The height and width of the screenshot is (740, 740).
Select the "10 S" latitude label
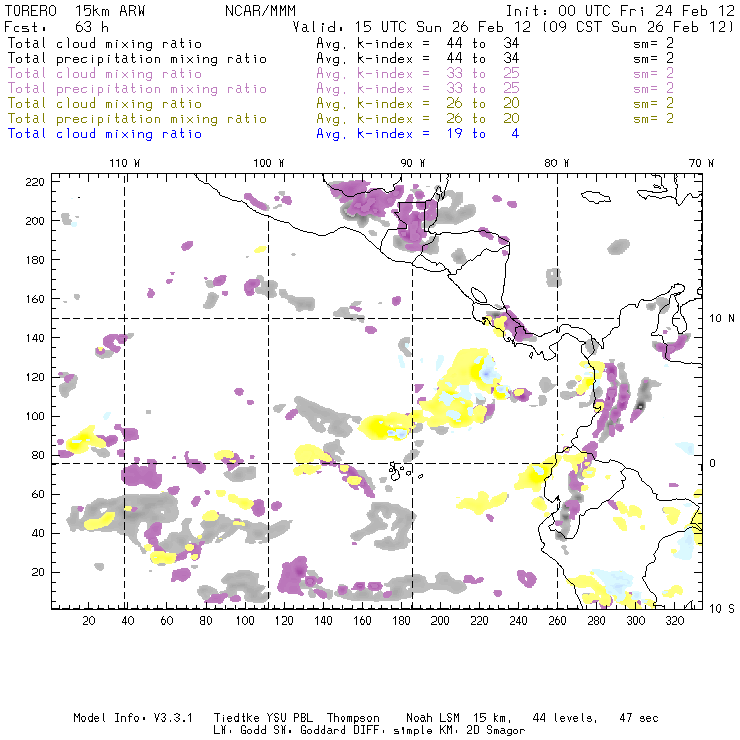722,608
